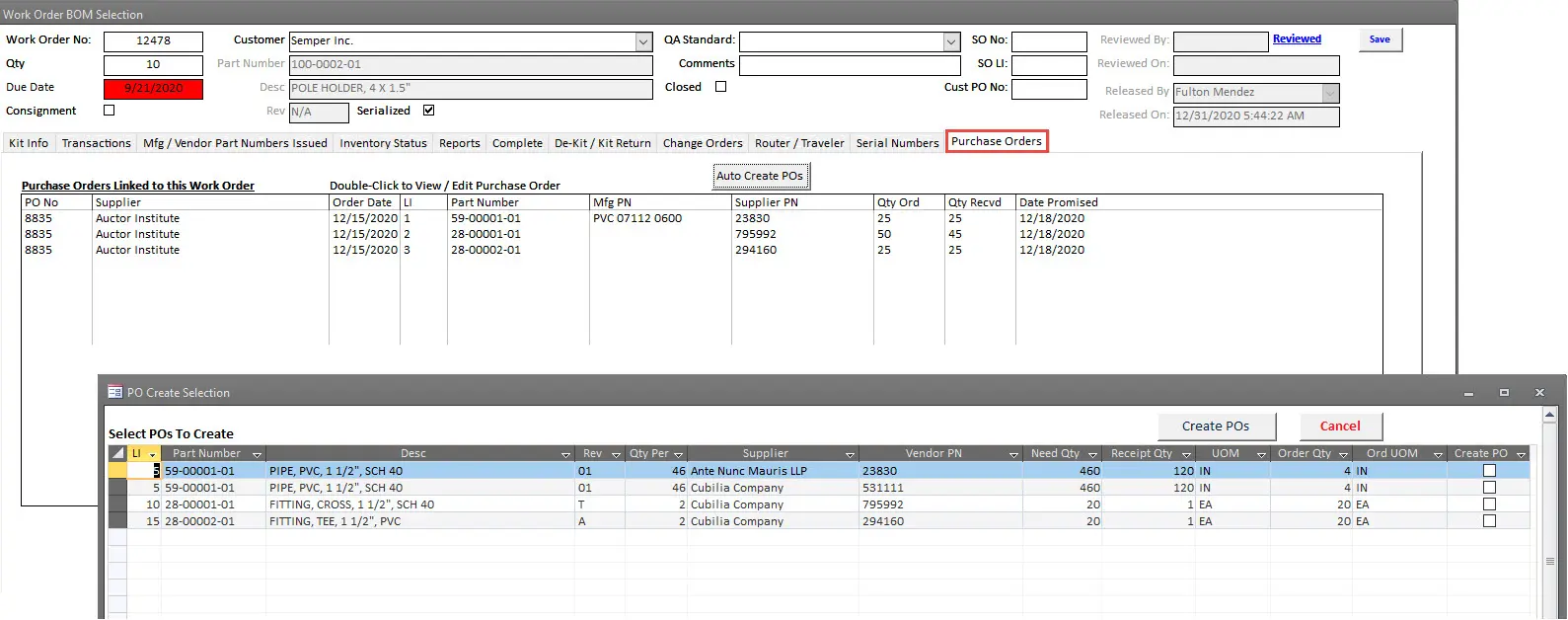Open the Desc column filter arrow

565,455
